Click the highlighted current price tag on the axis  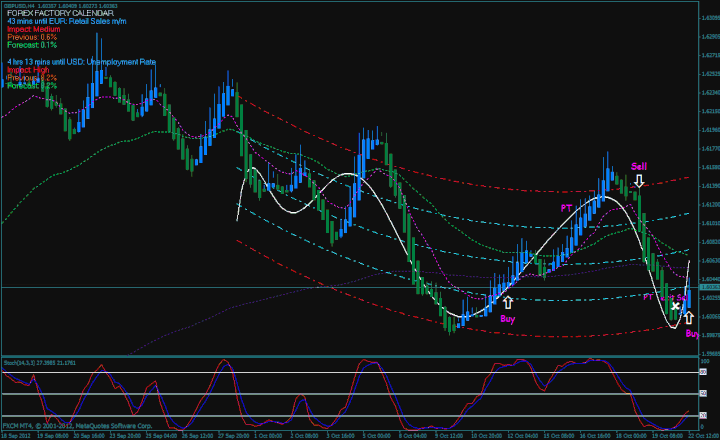click(x=709, y=287)
